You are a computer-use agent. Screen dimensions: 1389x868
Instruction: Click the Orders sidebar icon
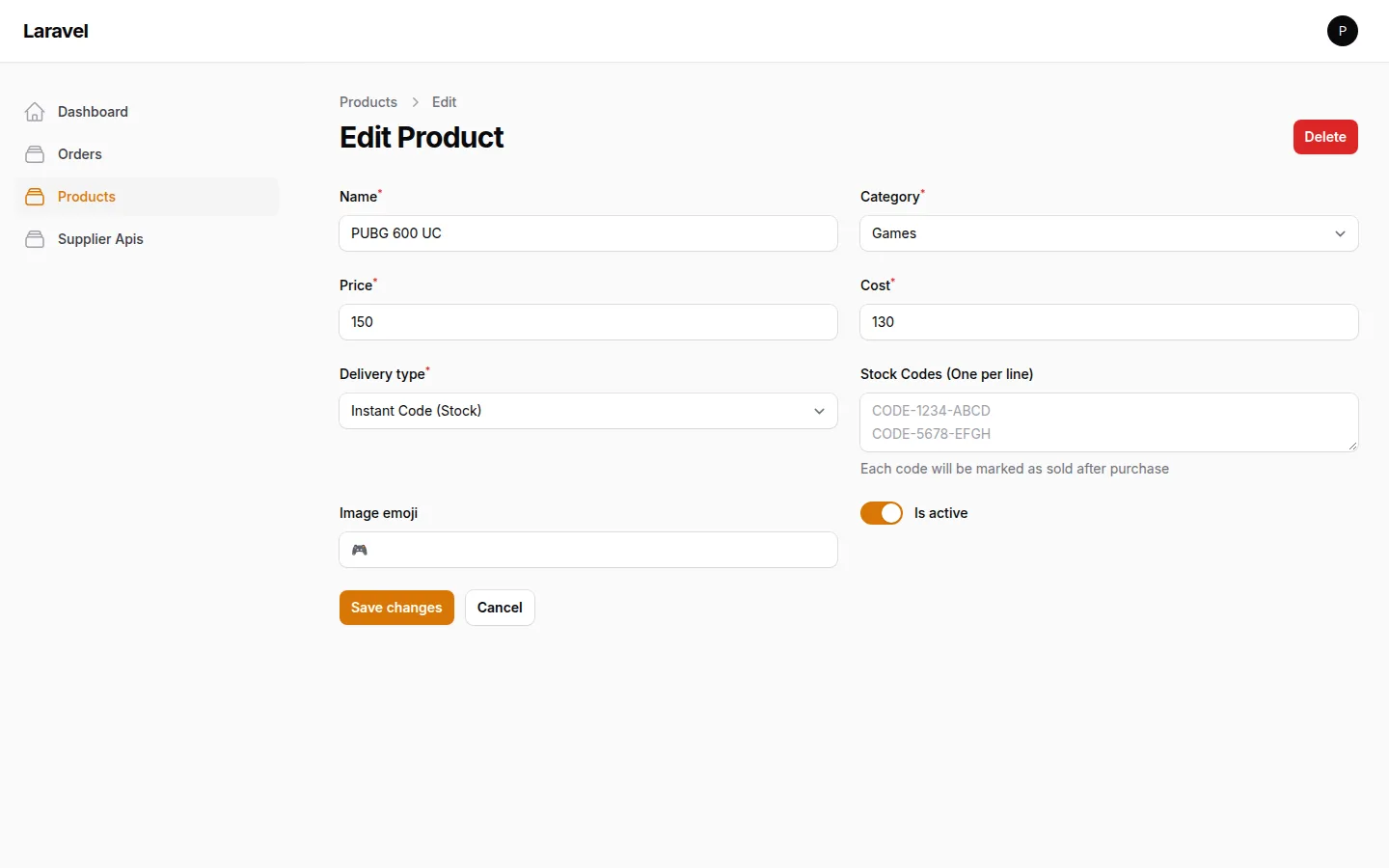(x=35, y=154)
